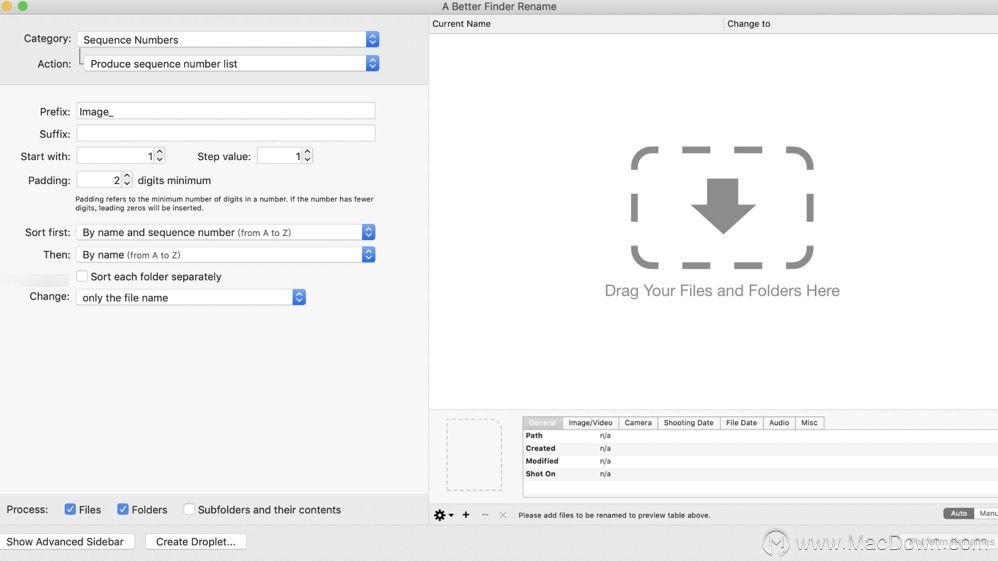Toggle the Files checkbox
This screenshot has height=562, width=998.
[x=70, y=509]
